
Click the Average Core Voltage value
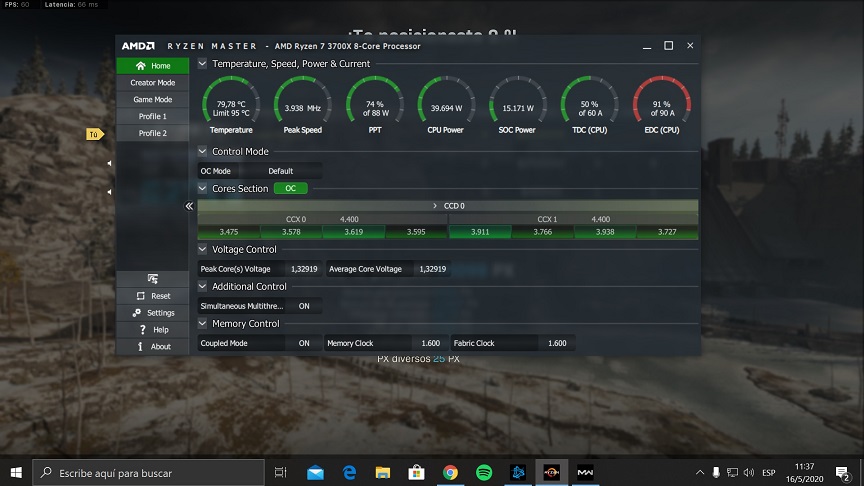tap(433, 269)
